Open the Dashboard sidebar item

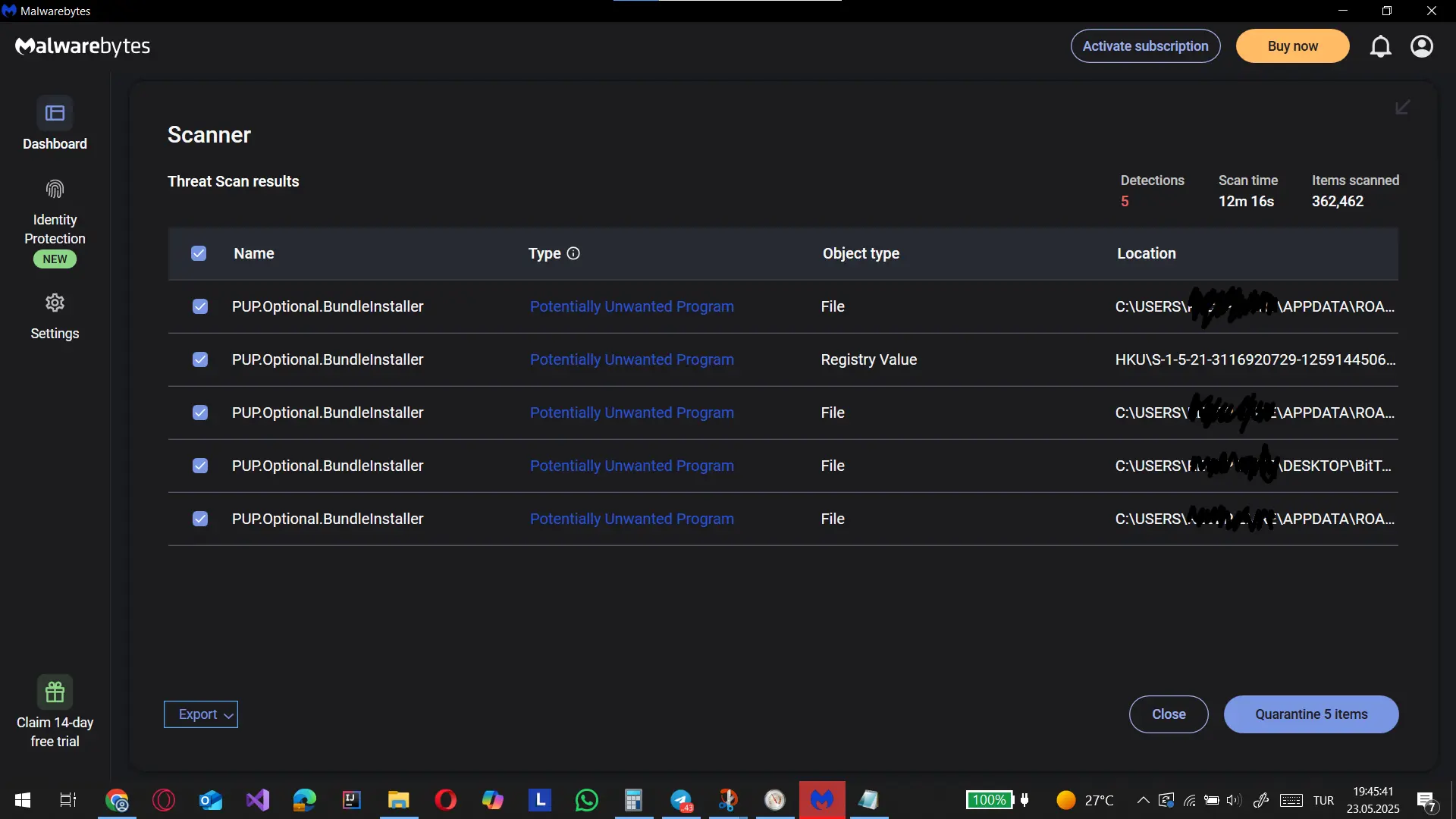pyautogui.click(x=55, y=124)
